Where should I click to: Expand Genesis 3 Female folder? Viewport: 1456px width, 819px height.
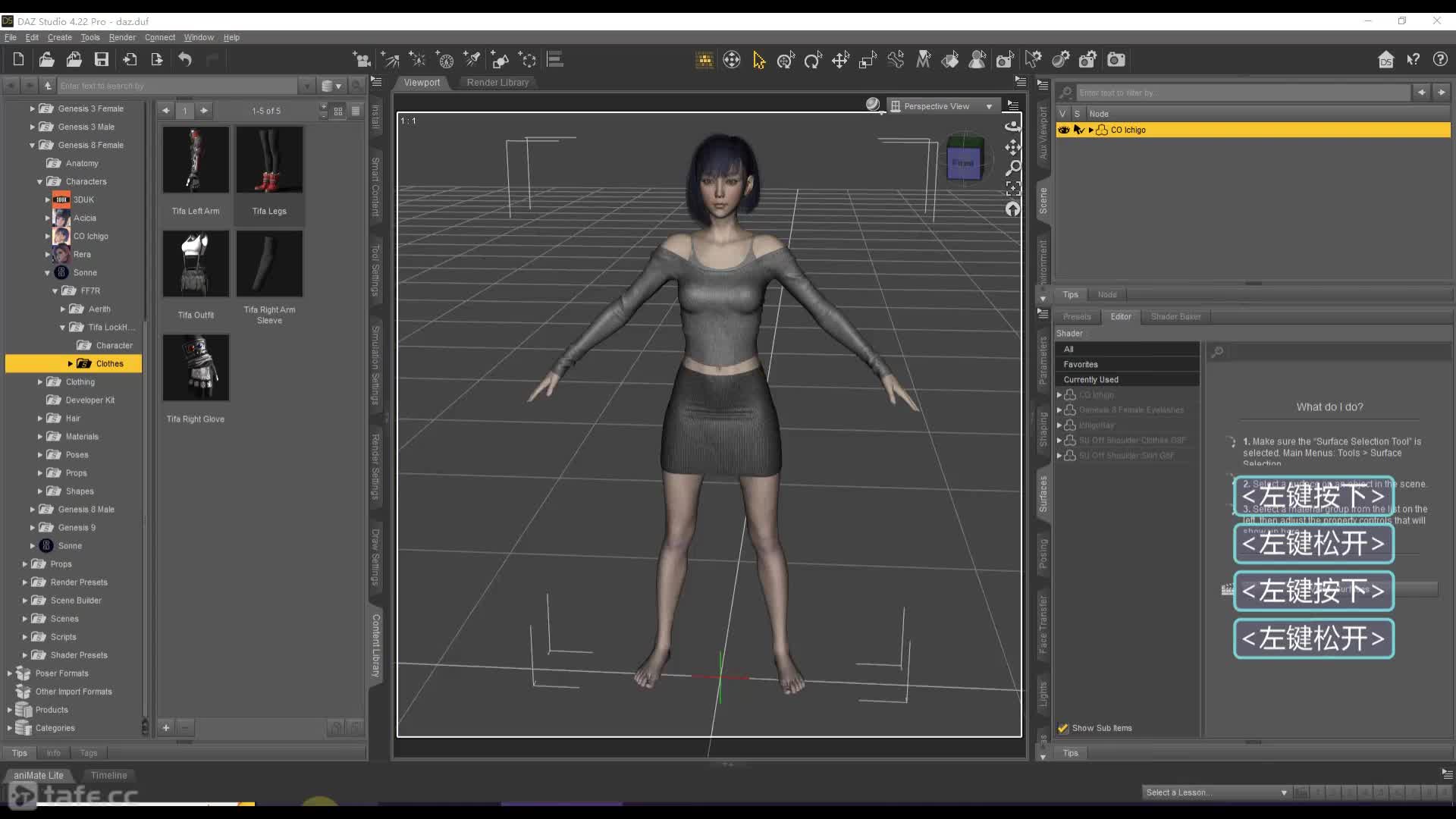tap(32, 108)
